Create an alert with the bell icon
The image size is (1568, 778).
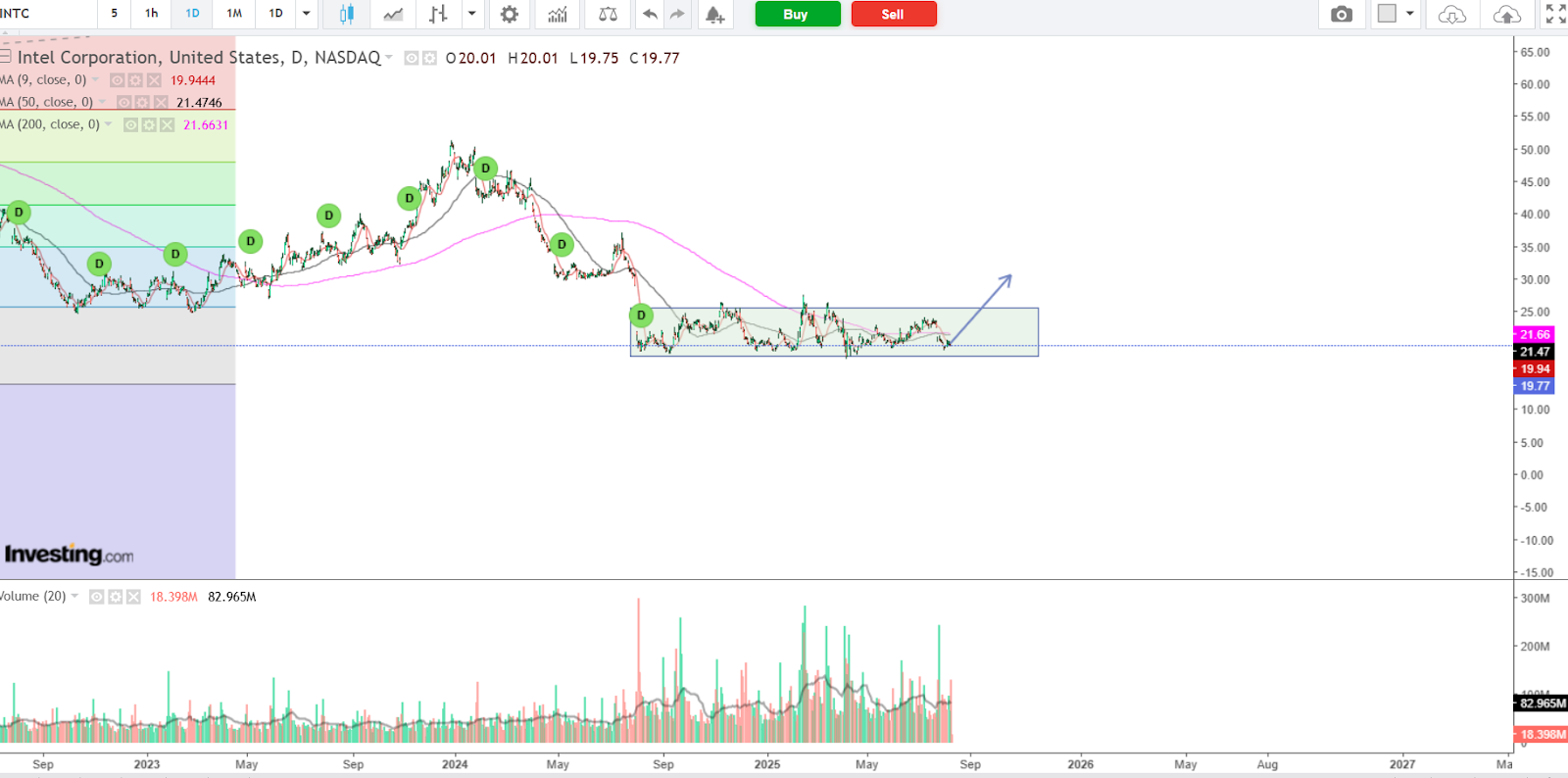point(714,14)
